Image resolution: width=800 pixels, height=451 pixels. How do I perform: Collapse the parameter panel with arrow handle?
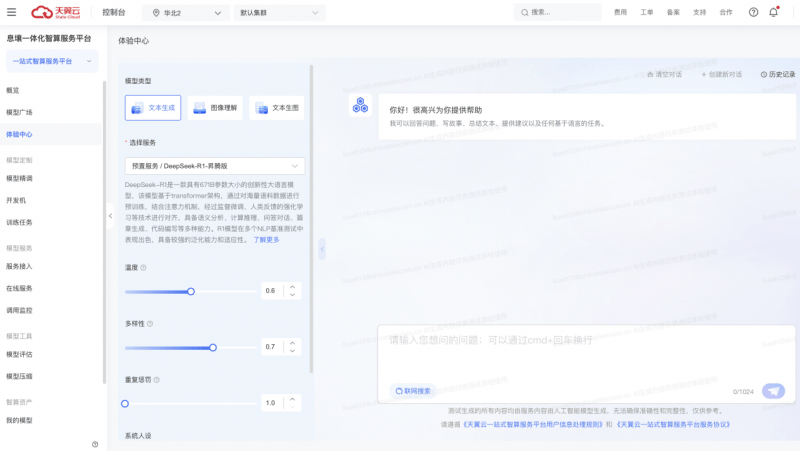(322, 249)
